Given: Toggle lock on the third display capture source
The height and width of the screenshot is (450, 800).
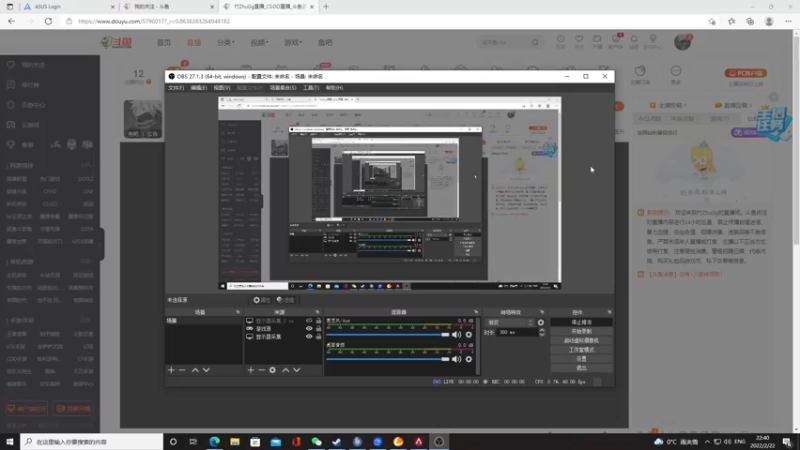Looking at the screenshot, I should point(318,337).
